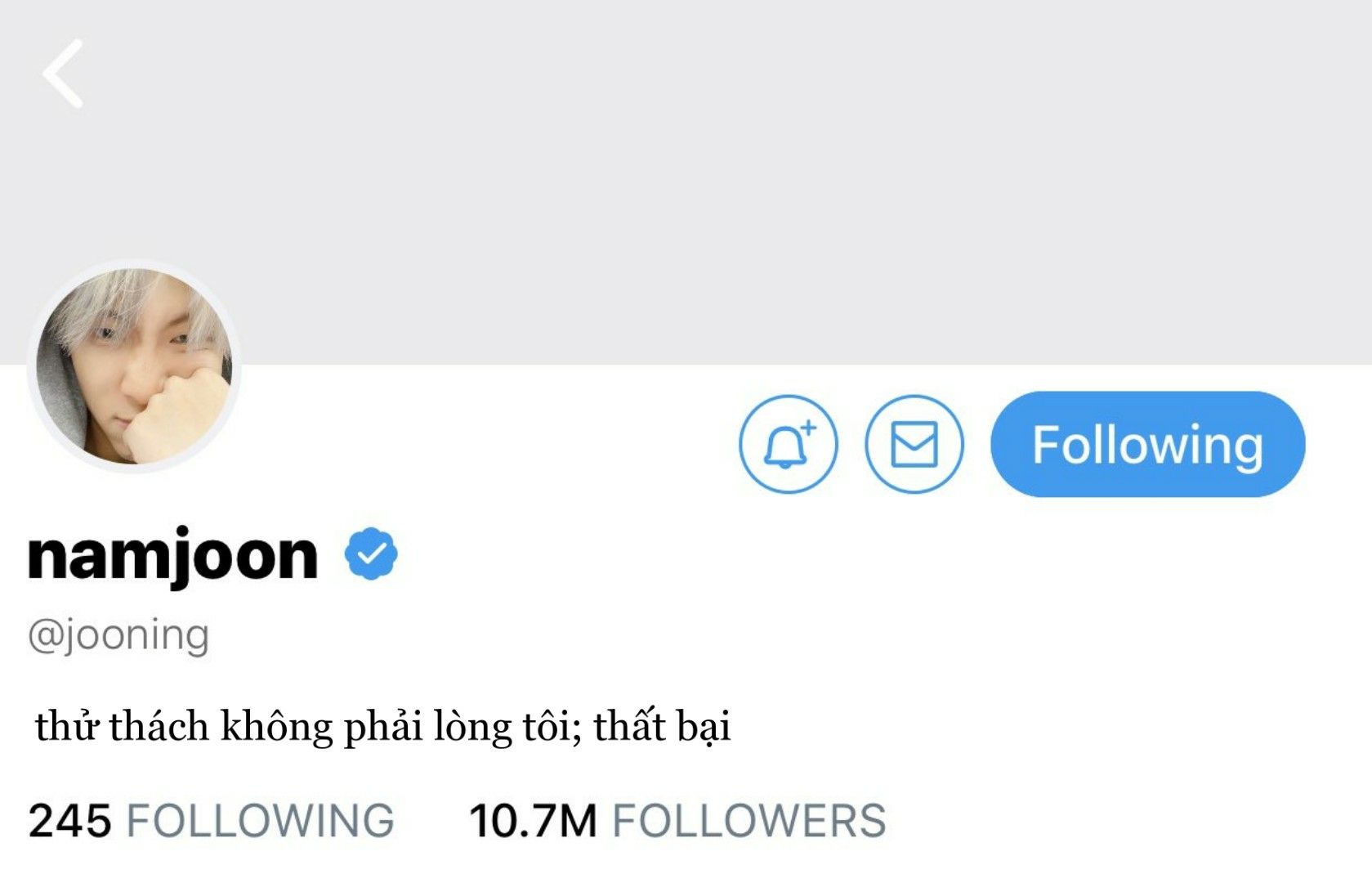Click the @jooning handle

pos(119,636)
